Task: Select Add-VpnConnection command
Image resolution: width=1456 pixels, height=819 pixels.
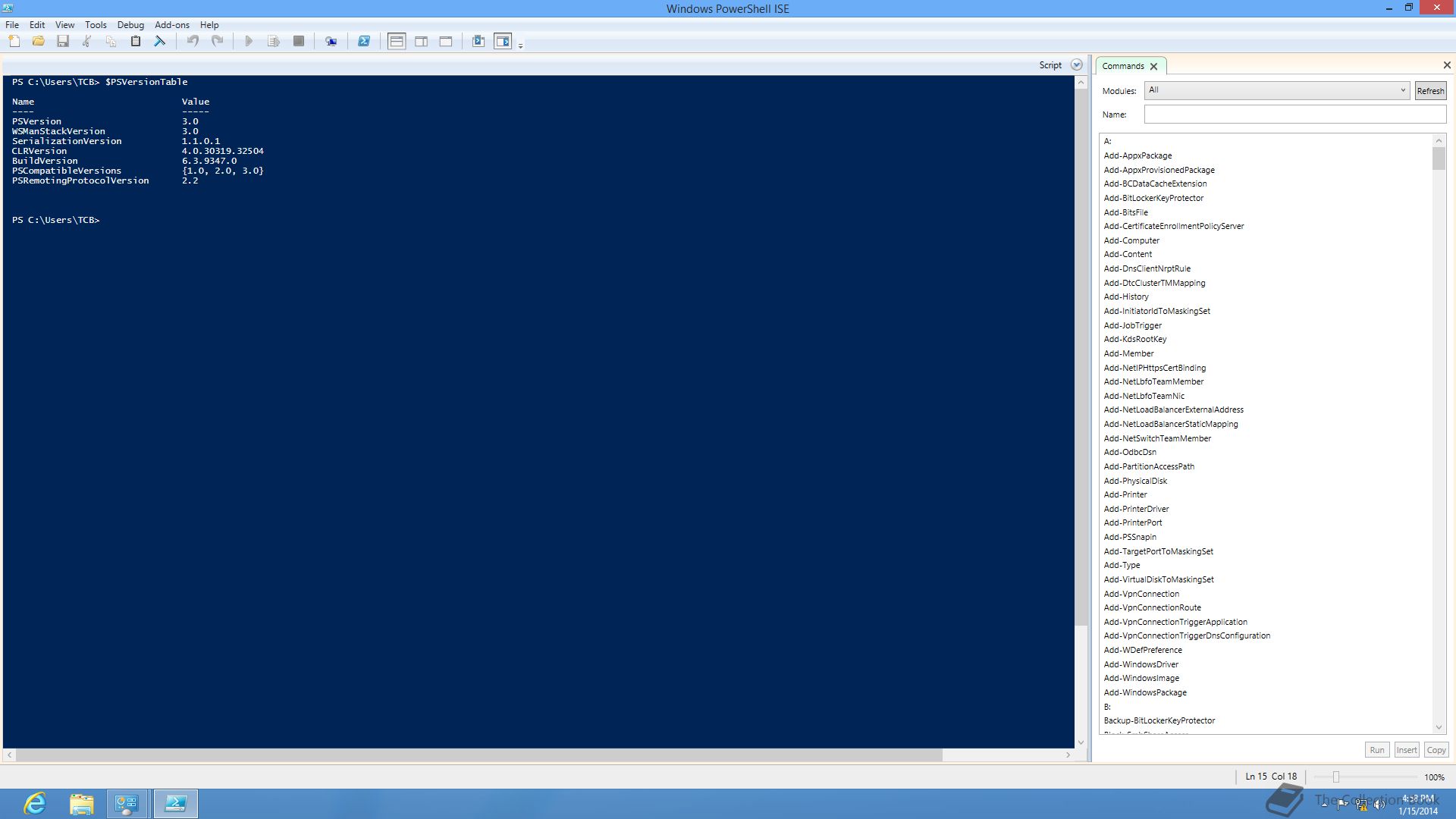Action: pos(1141,594)
